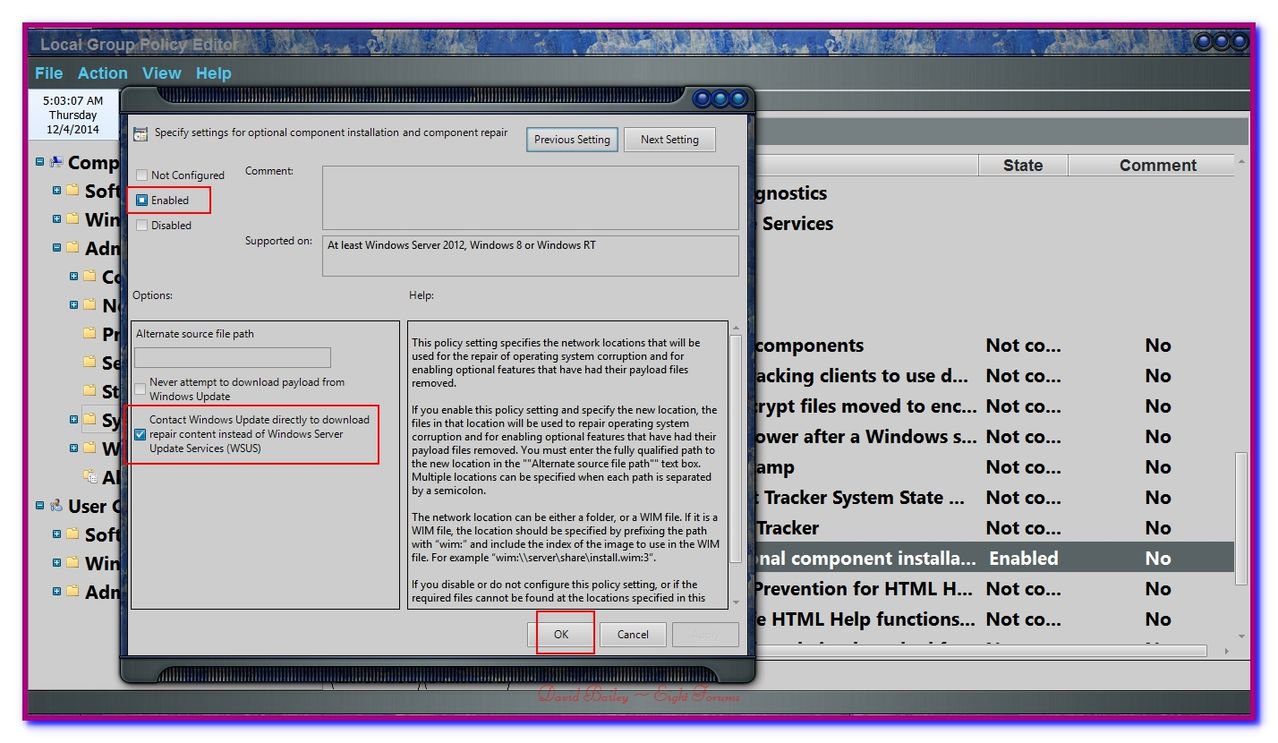Click the up arrow of the policy list scrollbar
The image size is (1278, 743).
click(1241, 162)
